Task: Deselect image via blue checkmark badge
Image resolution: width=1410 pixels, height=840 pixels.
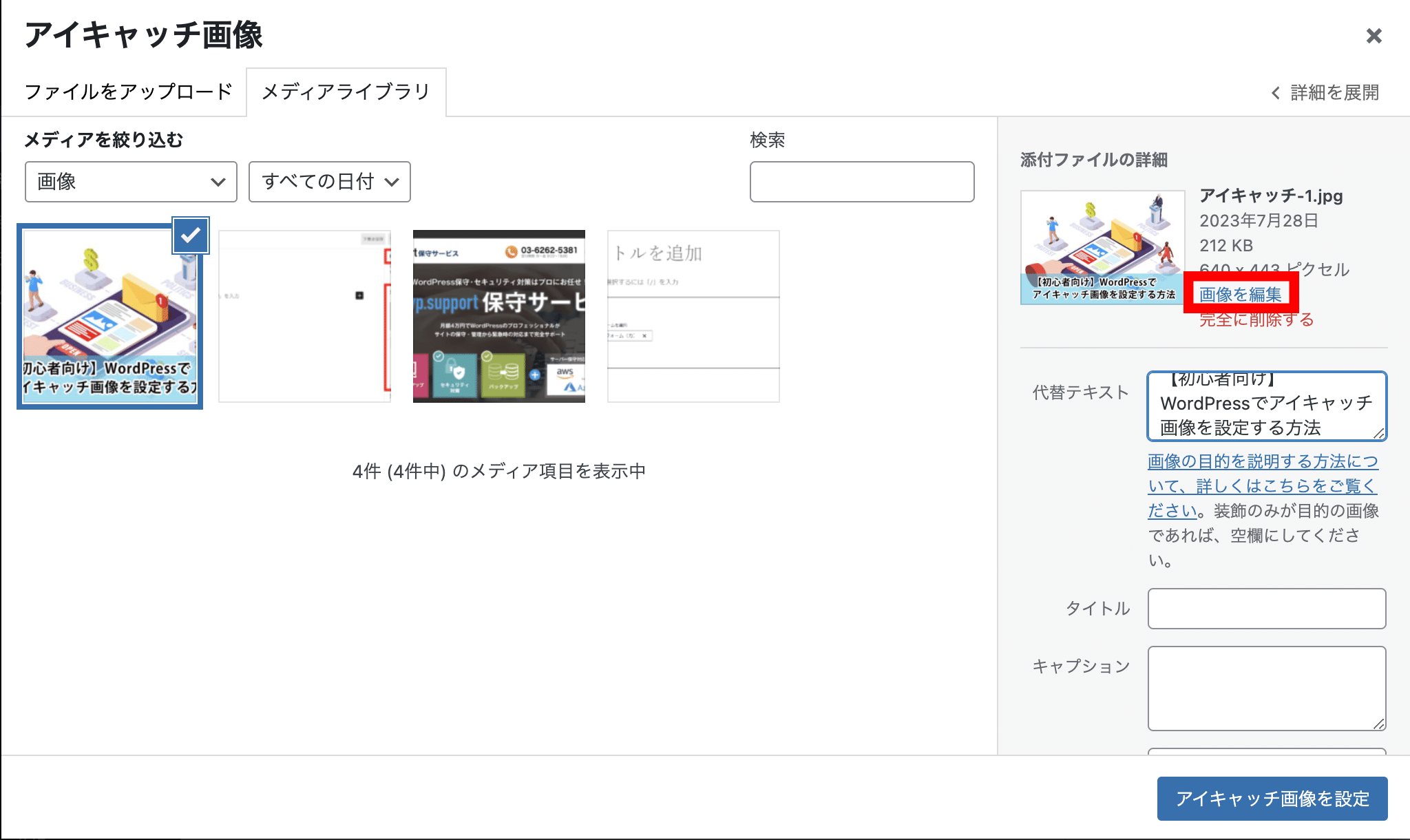Action: [190, 235]
